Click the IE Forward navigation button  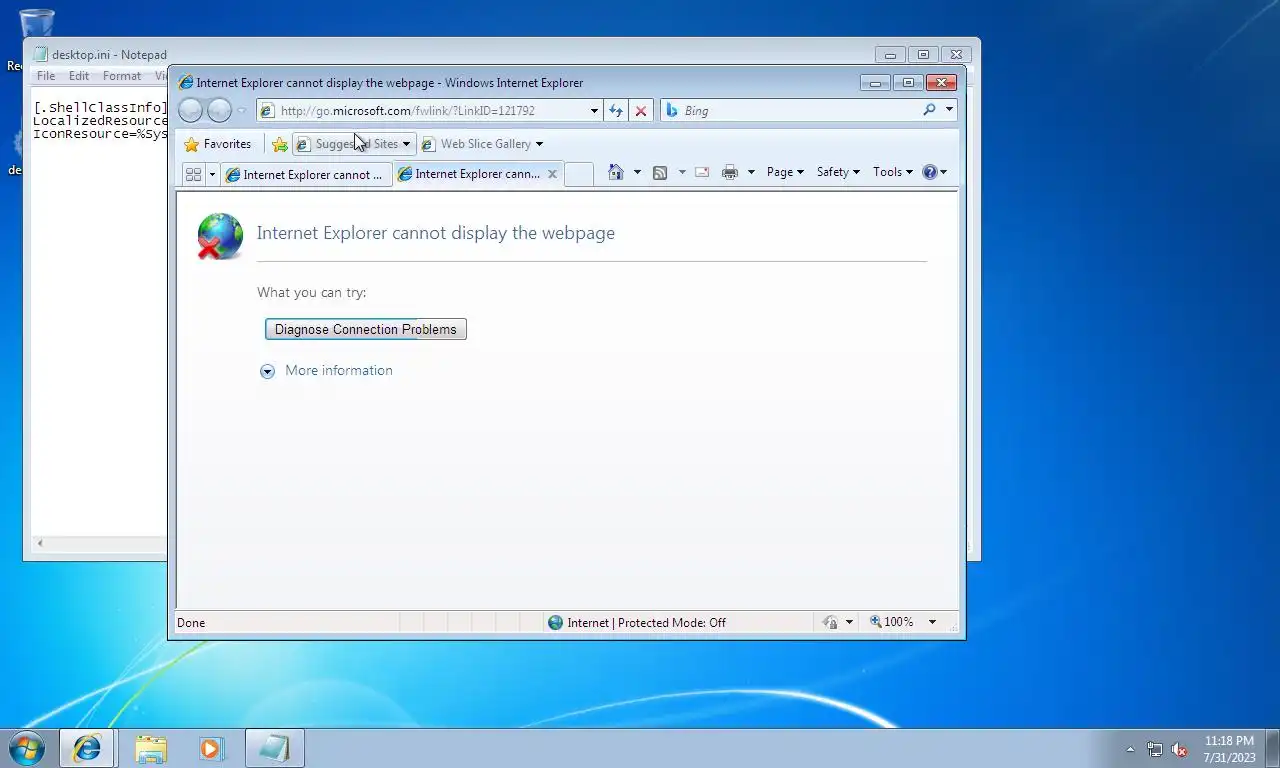pos(219,111)
